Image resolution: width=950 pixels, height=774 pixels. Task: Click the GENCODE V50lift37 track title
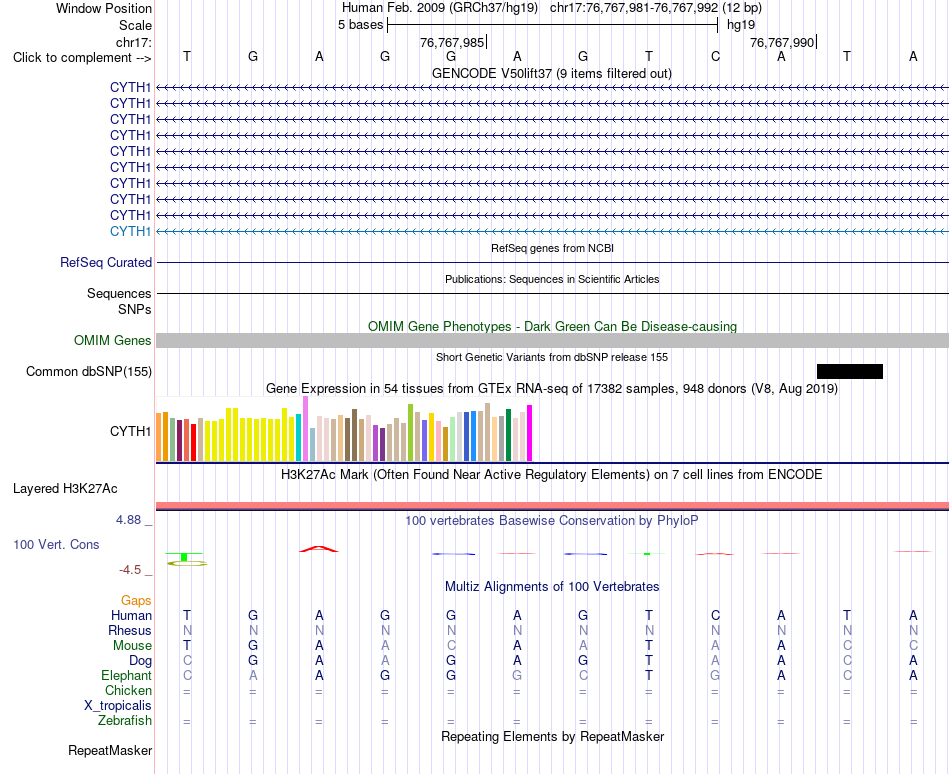551,73
